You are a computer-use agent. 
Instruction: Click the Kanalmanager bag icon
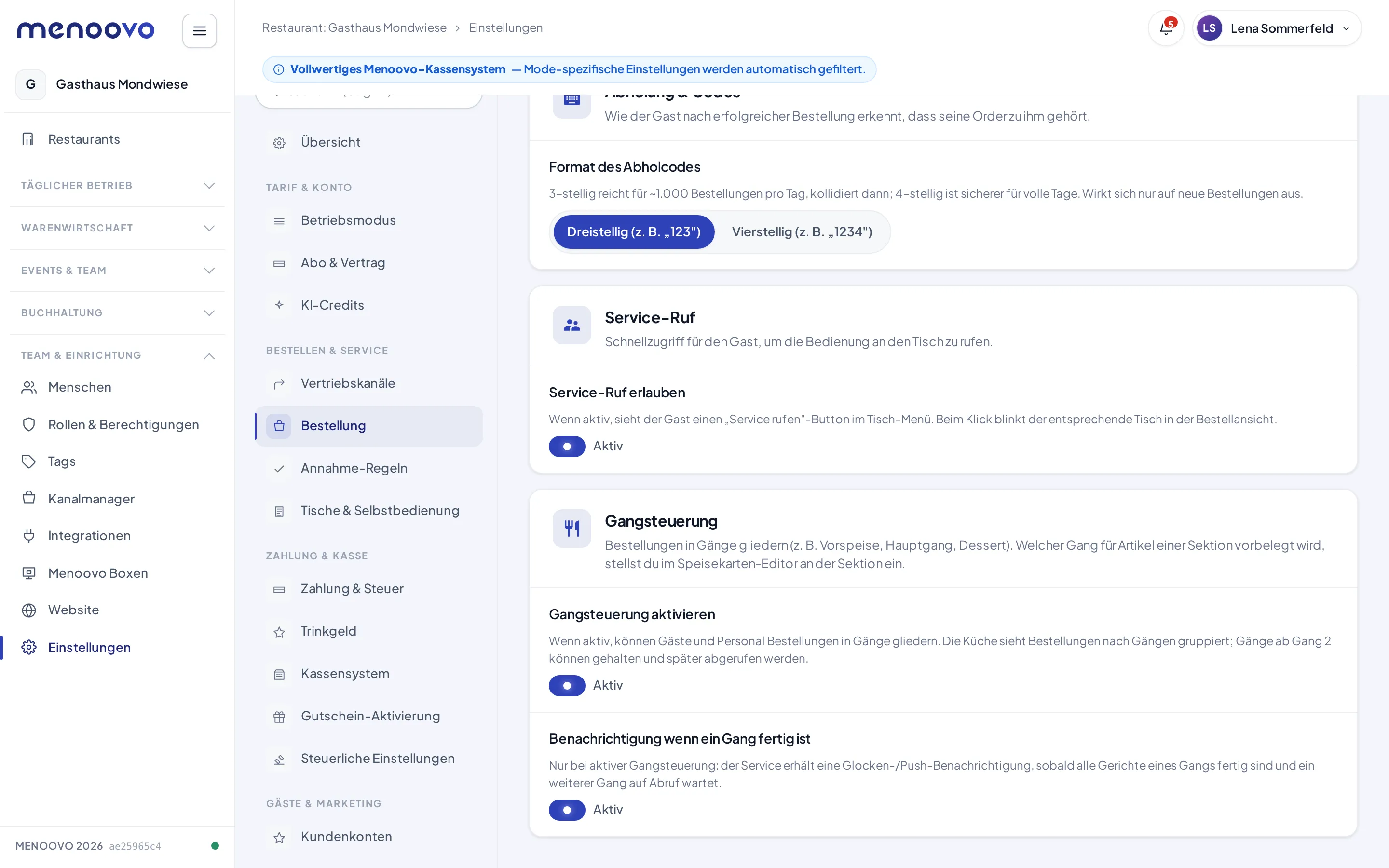(29, 498)
